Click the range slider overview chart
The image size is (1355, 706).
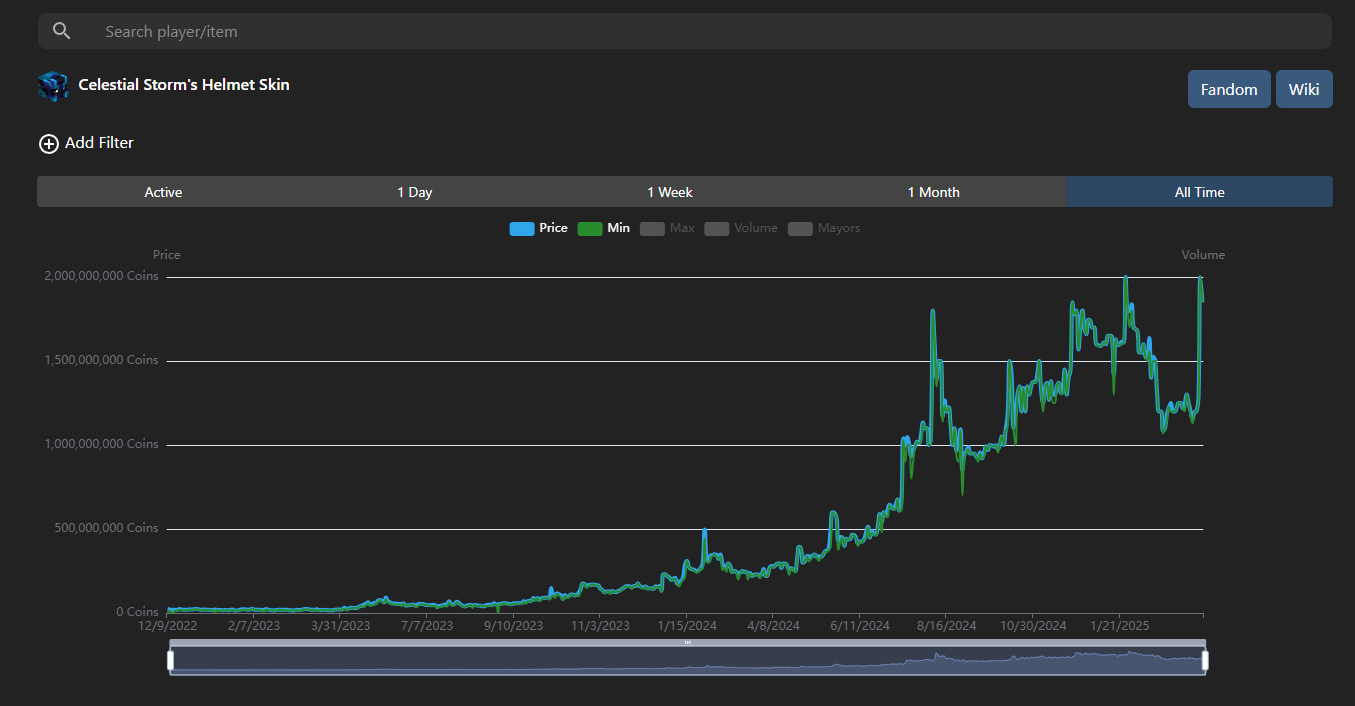(x=688, y=660)
